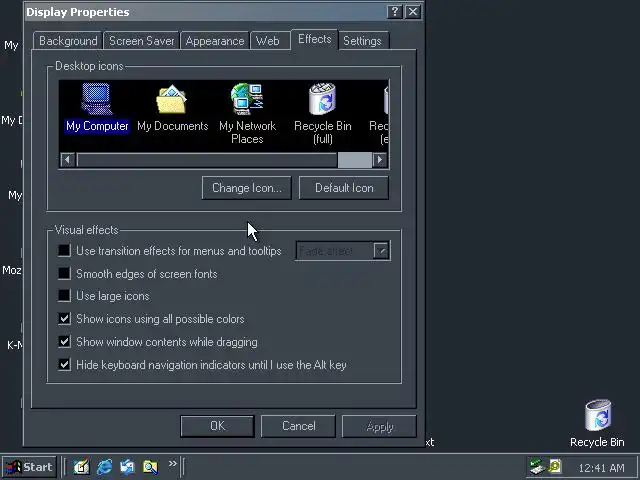Select the My Network Places icon

click(247, 114)
